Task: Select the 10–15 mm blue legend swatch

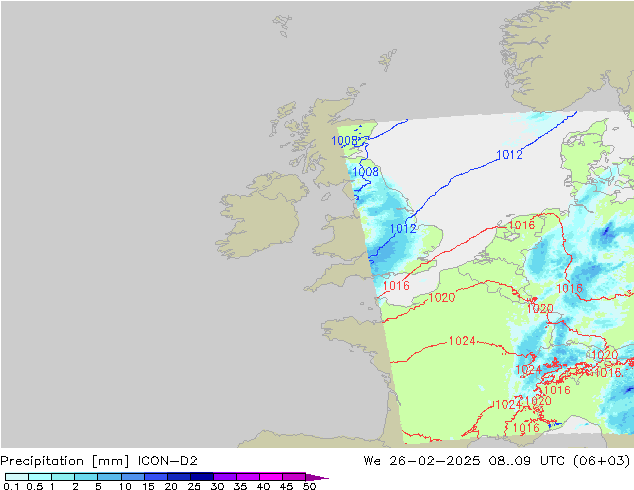Action: (132, 477)
